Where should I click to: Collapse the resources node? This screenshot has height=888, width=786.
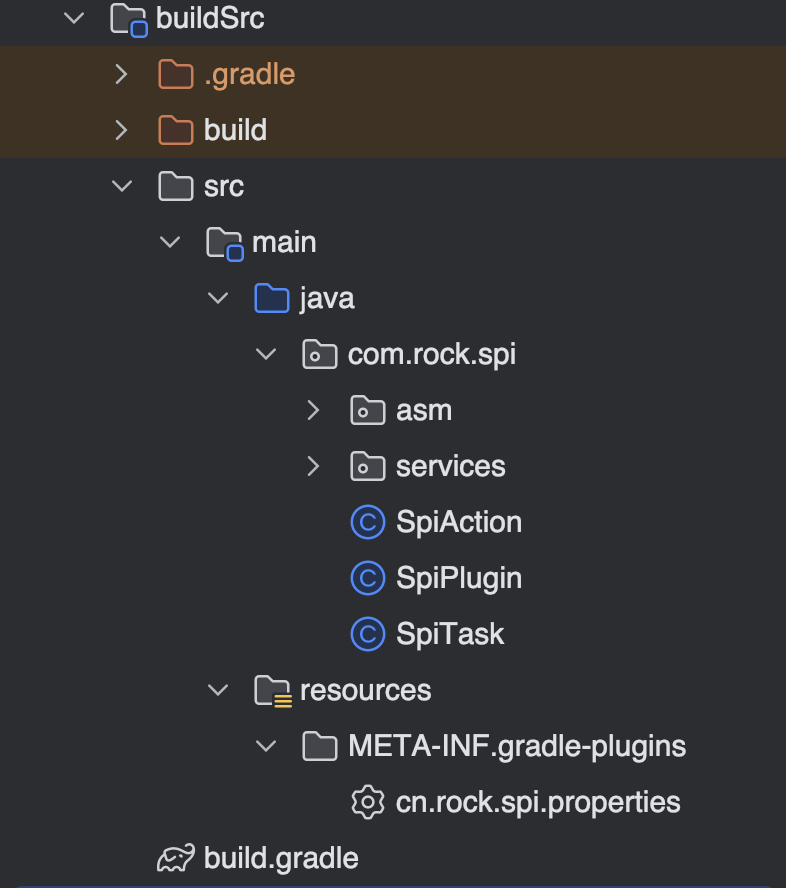click(218, 689)
